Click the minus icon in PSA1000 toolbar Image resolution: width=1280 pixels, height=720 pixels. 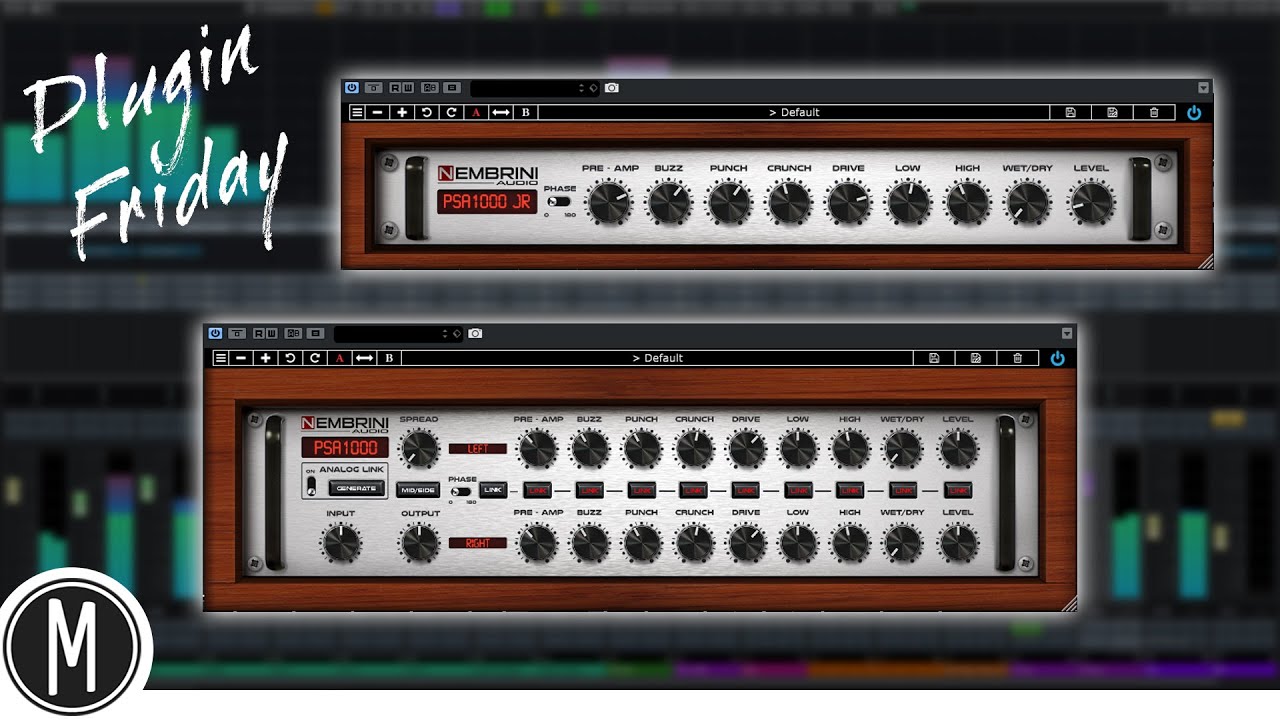click(x=241, y=358)
